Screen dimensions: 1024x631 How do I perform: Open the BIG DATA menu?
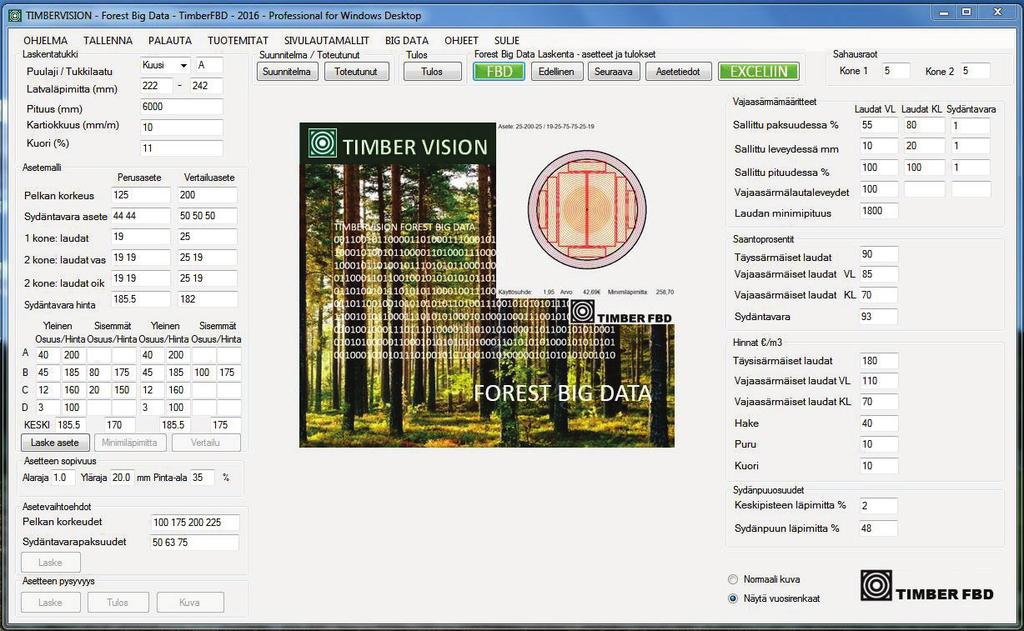point(407,40)
